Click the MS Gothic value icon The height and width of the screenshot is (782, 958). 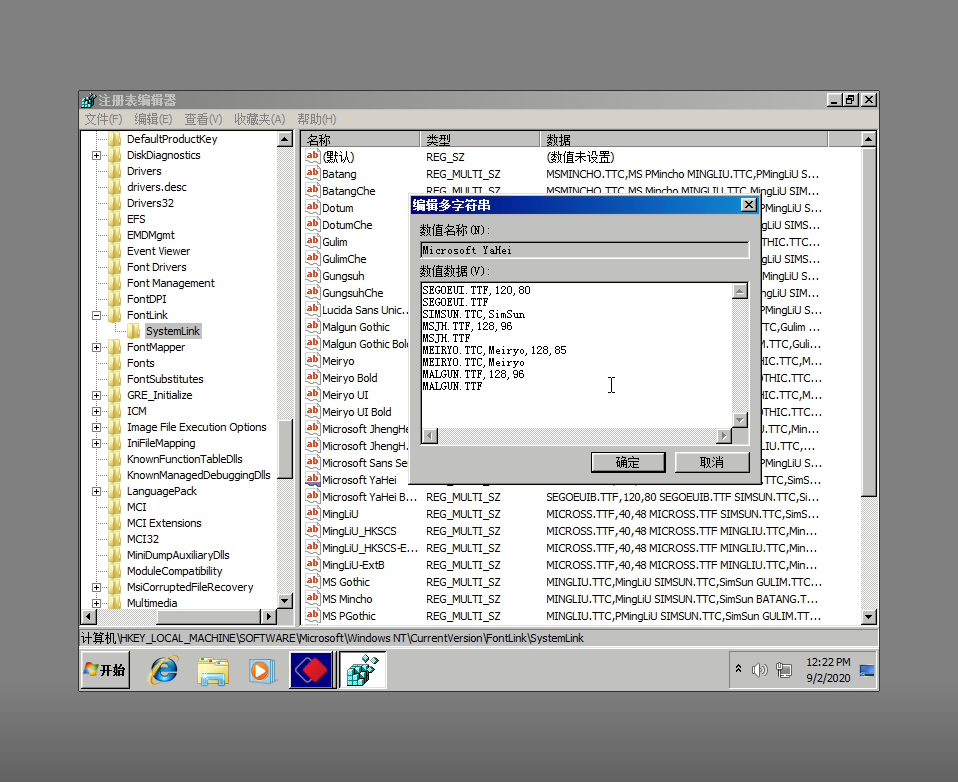313,581
